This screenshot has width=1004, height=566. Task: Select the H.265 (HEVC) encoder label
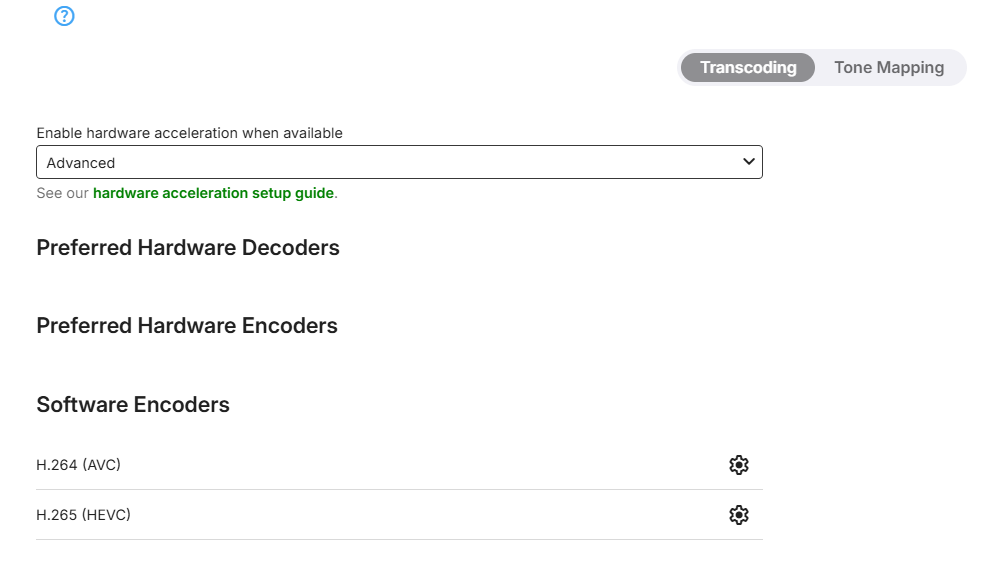click(84, 515)
